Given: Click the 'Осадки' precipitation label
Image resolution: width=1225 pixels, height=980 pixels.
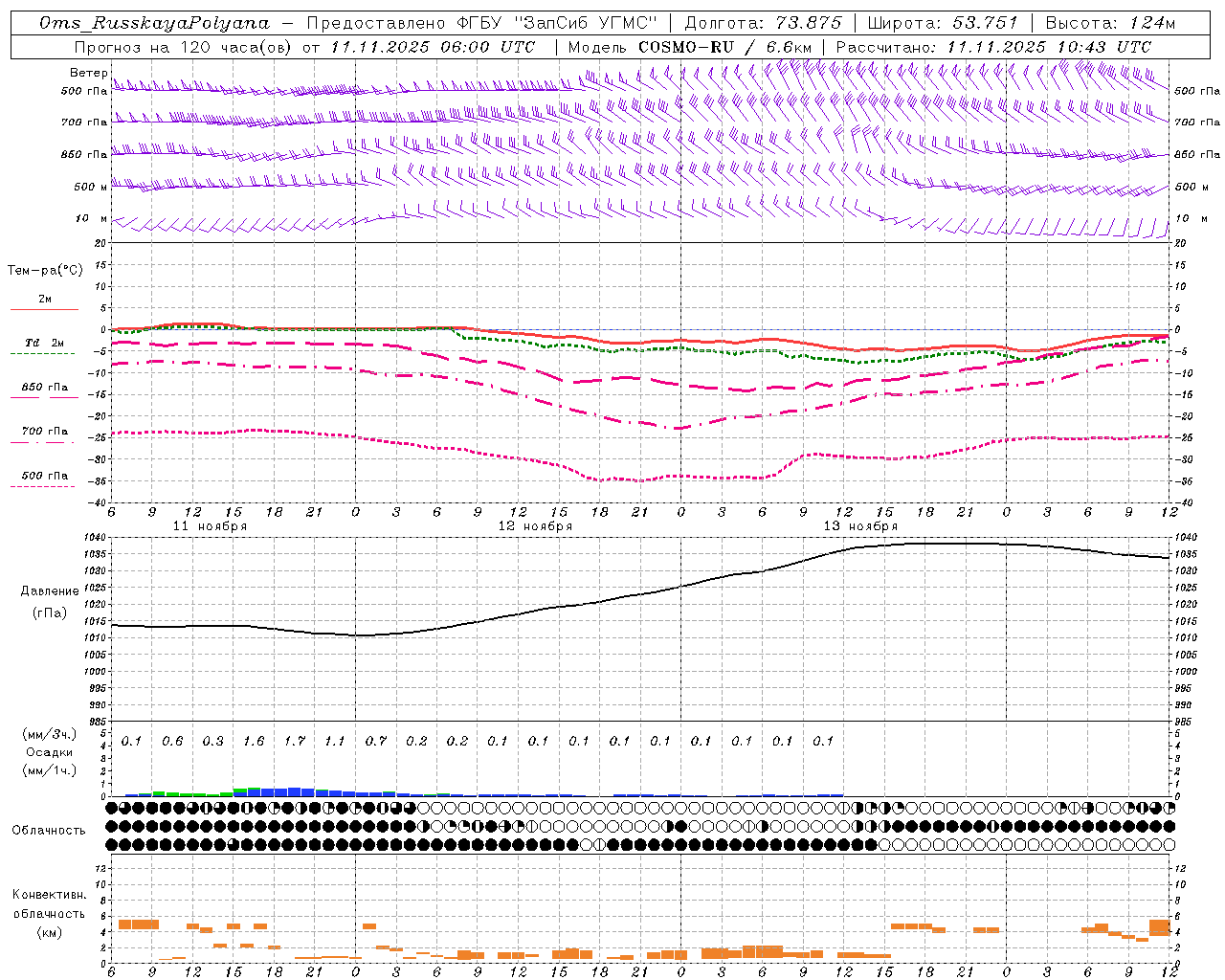Looking at the screenshot, I should (x=50, y=752).
